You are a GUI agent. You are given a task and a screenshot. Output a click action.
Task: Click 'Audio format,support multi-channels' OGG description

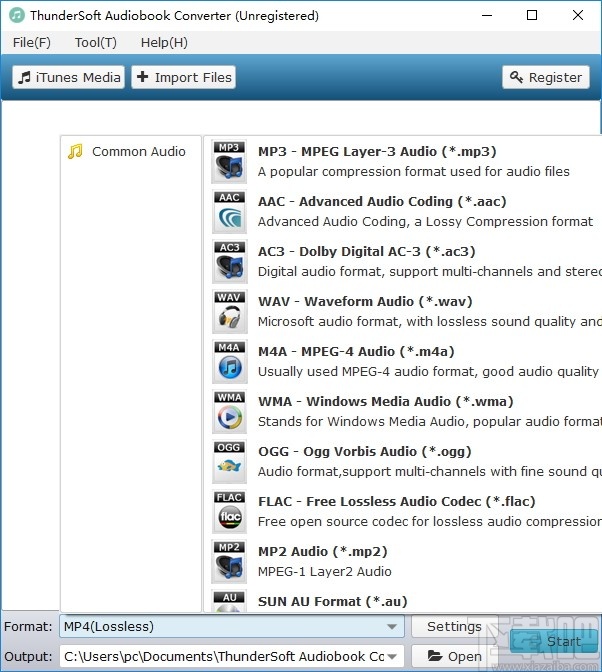(x=430, y=471)
